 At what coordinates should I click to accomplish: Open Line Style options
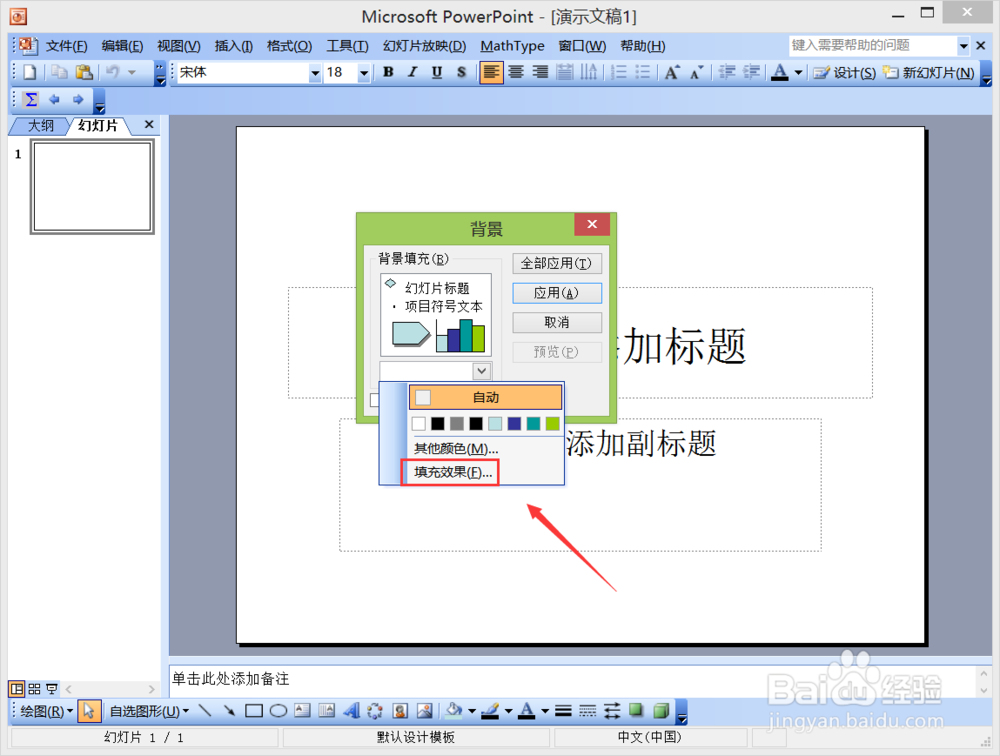click(563, 711)
